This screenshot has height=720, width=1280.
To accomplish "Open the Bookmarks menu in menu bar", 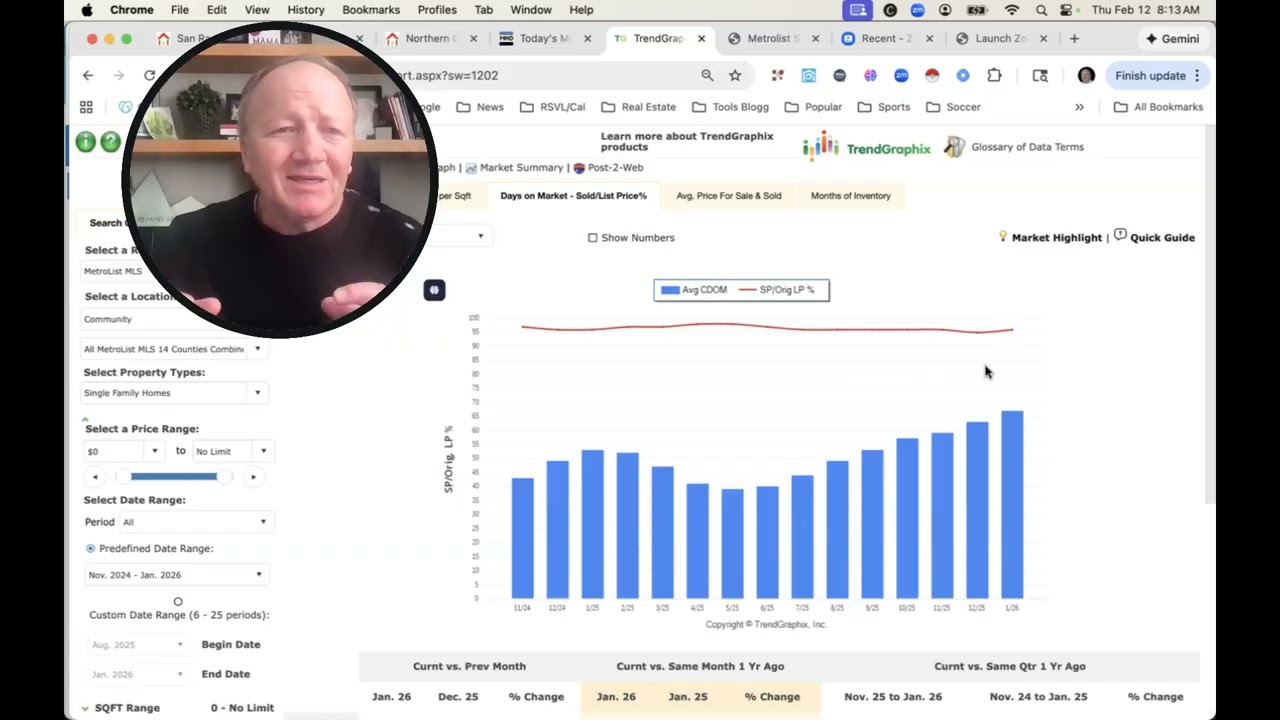I will tap(371, 10).
